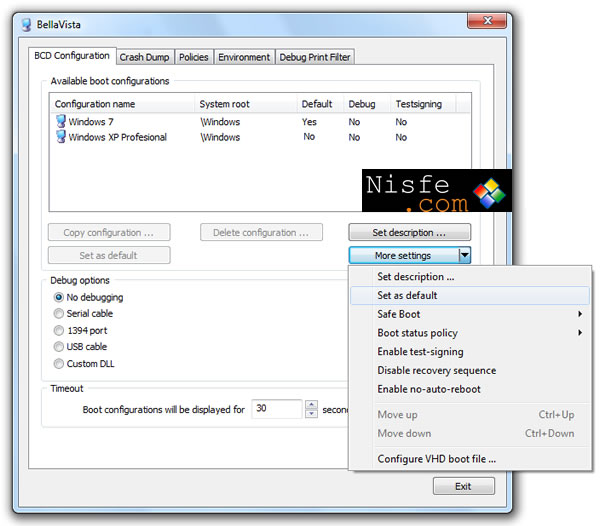Click the Set description button
The image size is (600, 526).
click(x=409, y=232)
